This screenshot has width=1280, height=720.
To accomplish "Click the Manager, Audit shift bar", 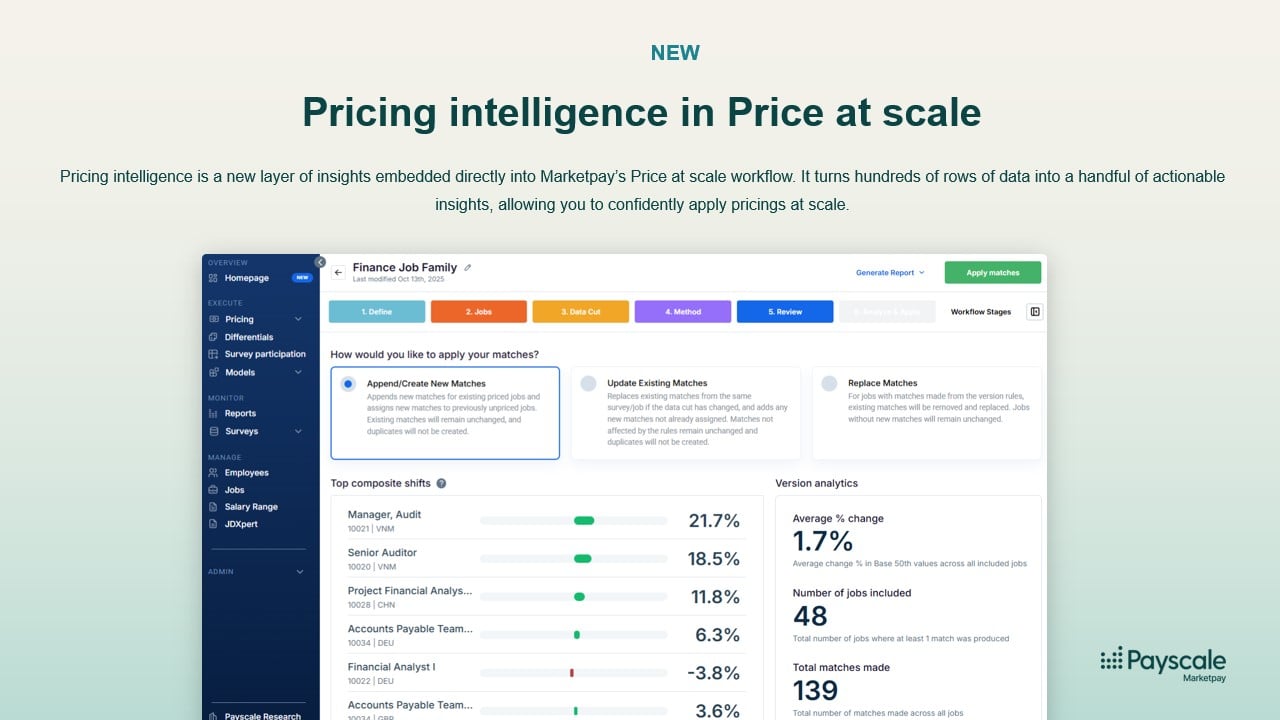I will pos(584,521).
